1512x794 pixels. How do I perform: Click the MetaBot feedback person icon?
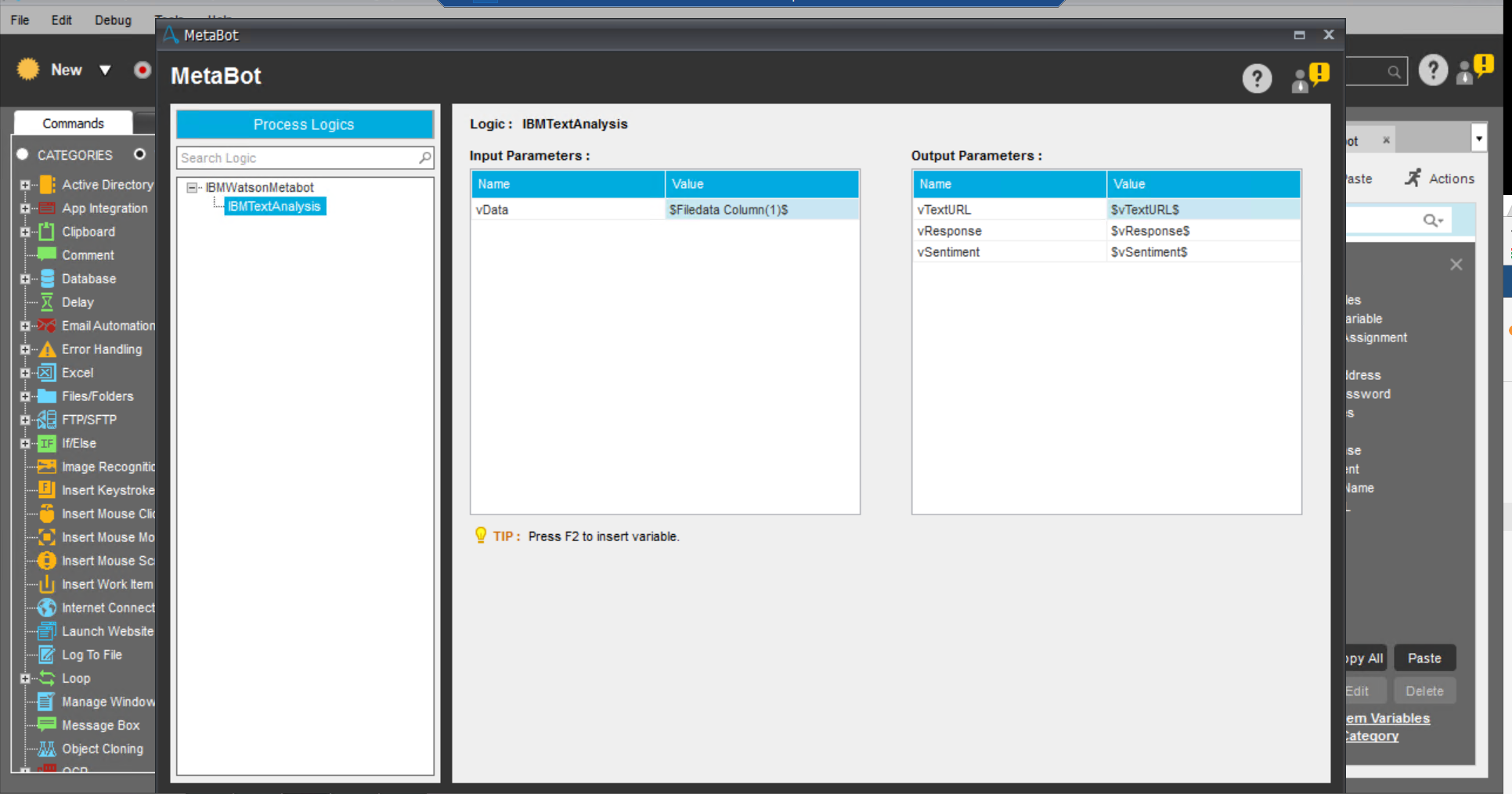(x=1310, y=78)
